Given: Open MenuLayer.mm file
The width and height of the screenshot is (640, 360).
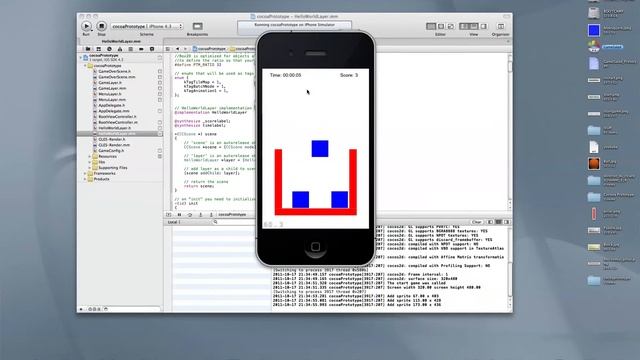Looking at the screenshot, I should tap(111, 100).
